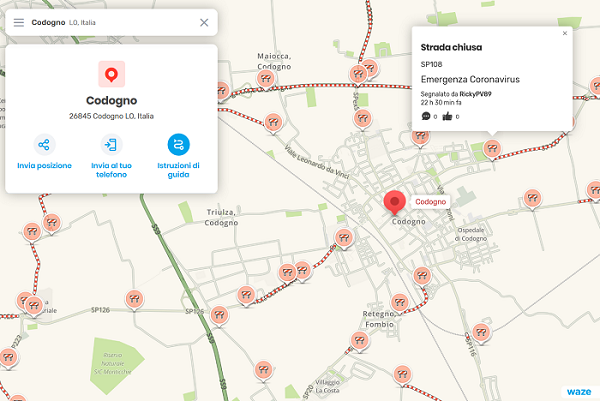Click the red location pin in Codogno card

pyautogui.click(x=111, y=73)
